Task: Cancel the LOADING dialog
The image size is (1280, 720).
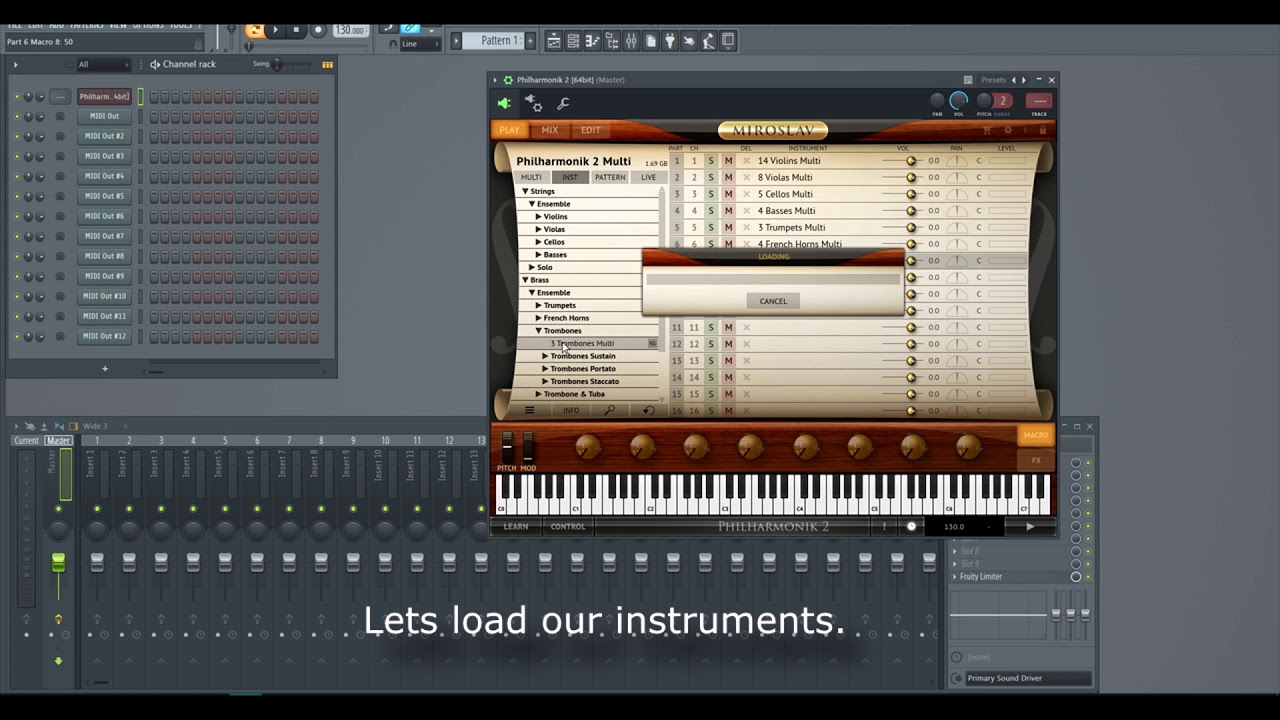Action: 773,301
